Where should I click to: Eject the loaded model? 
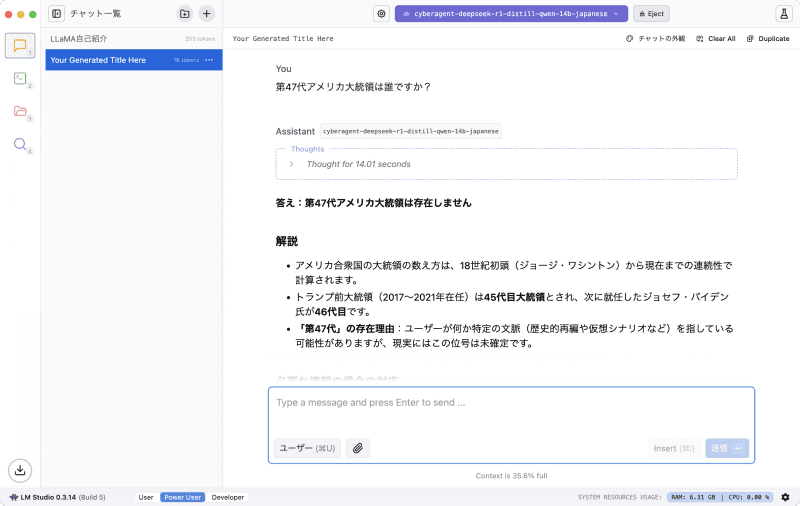pos(652,14)
